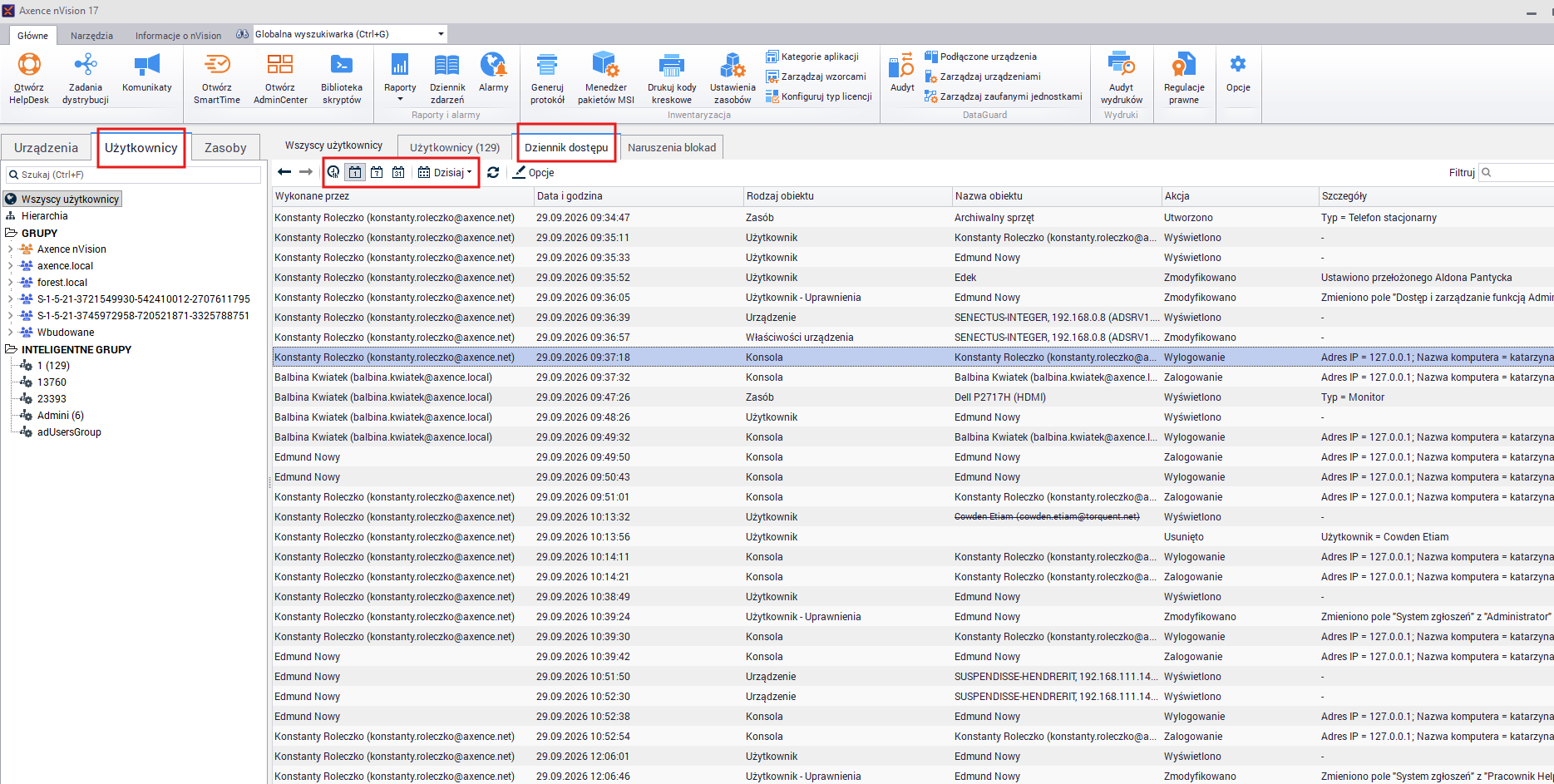Screen dimensions: 1554x784
Task: Expand the forest.local group
Action: [10, 283]
